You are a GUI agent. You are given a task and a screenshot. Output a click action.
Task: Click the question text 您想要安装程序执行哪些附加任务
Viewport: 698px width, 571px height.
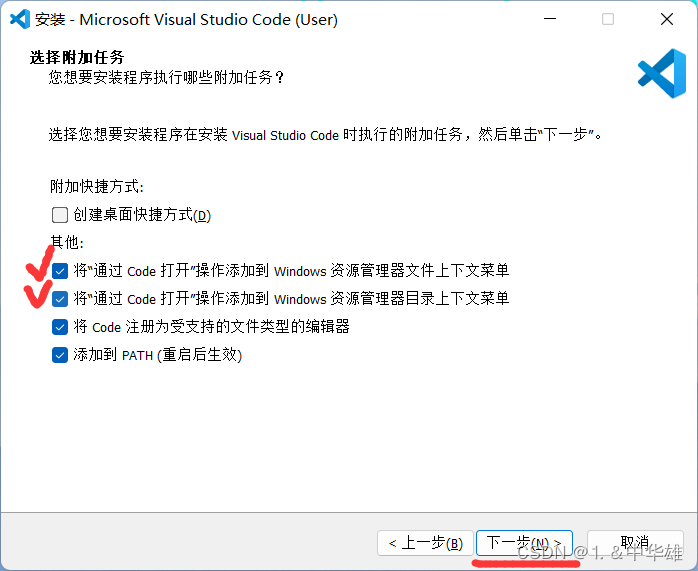[x=166, y=77]
